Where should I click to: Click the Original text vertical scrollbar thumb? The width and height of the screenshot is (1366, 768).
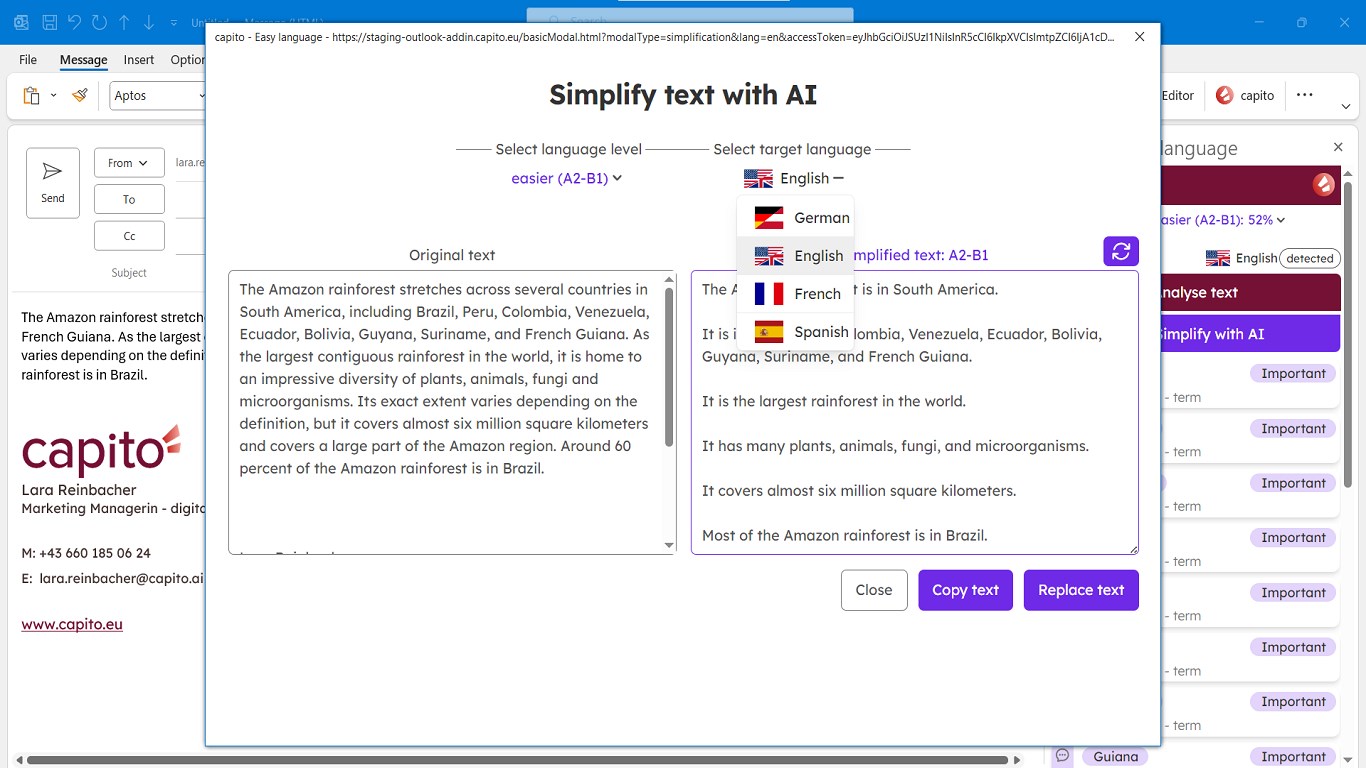coord(669,367)
